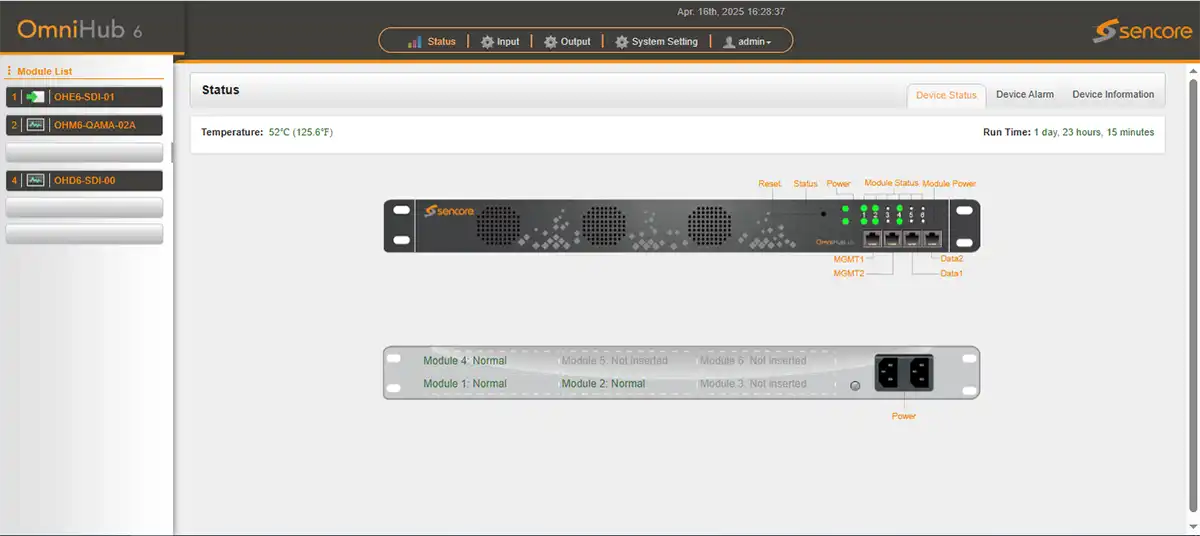The height and width of the screenshot is (536, 1200).
Task: Click the Module List dots icon
Action: 9,71
